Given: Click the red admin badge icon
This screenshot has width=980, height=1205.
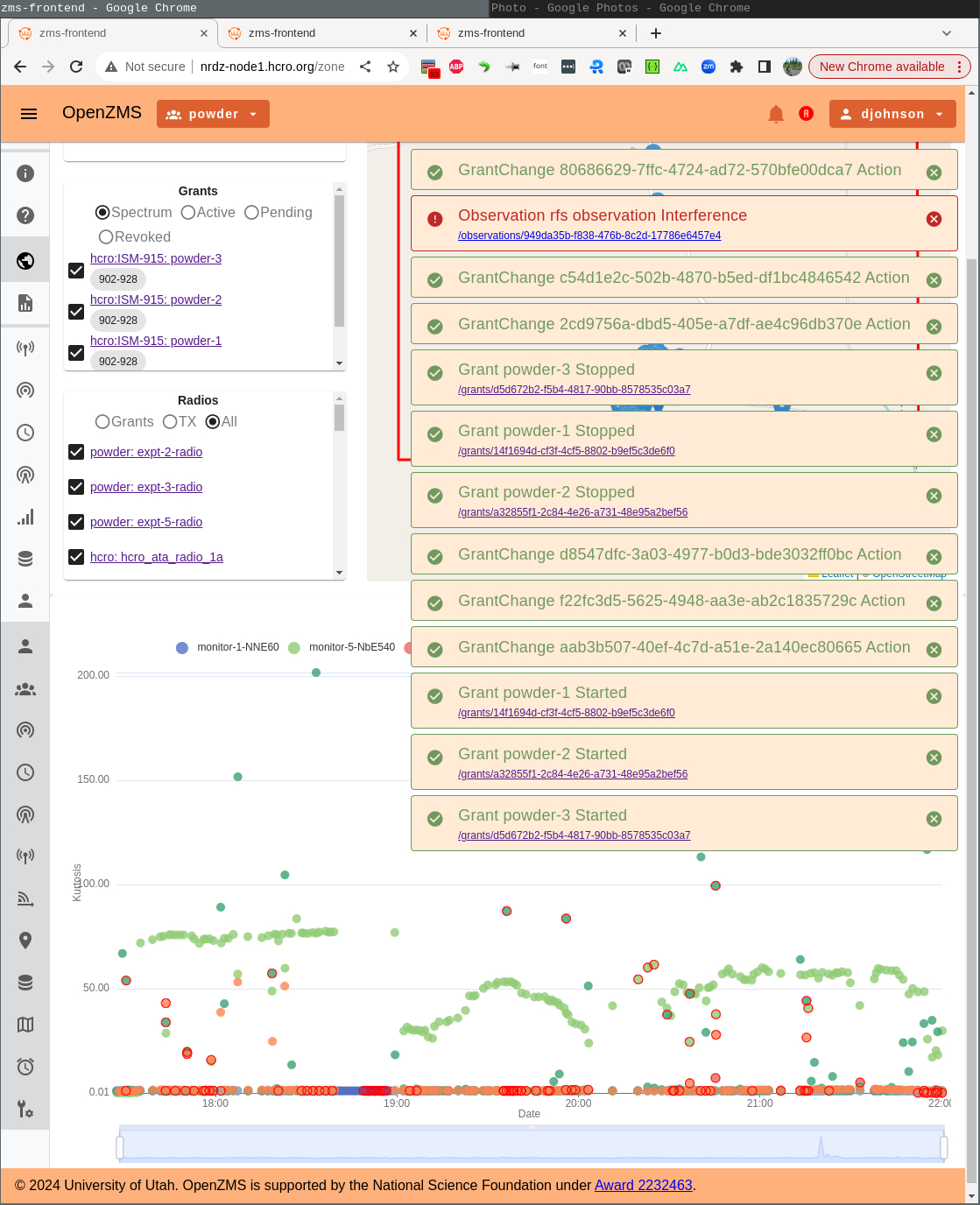Looking at the screenshot, I should click(807, 114).
